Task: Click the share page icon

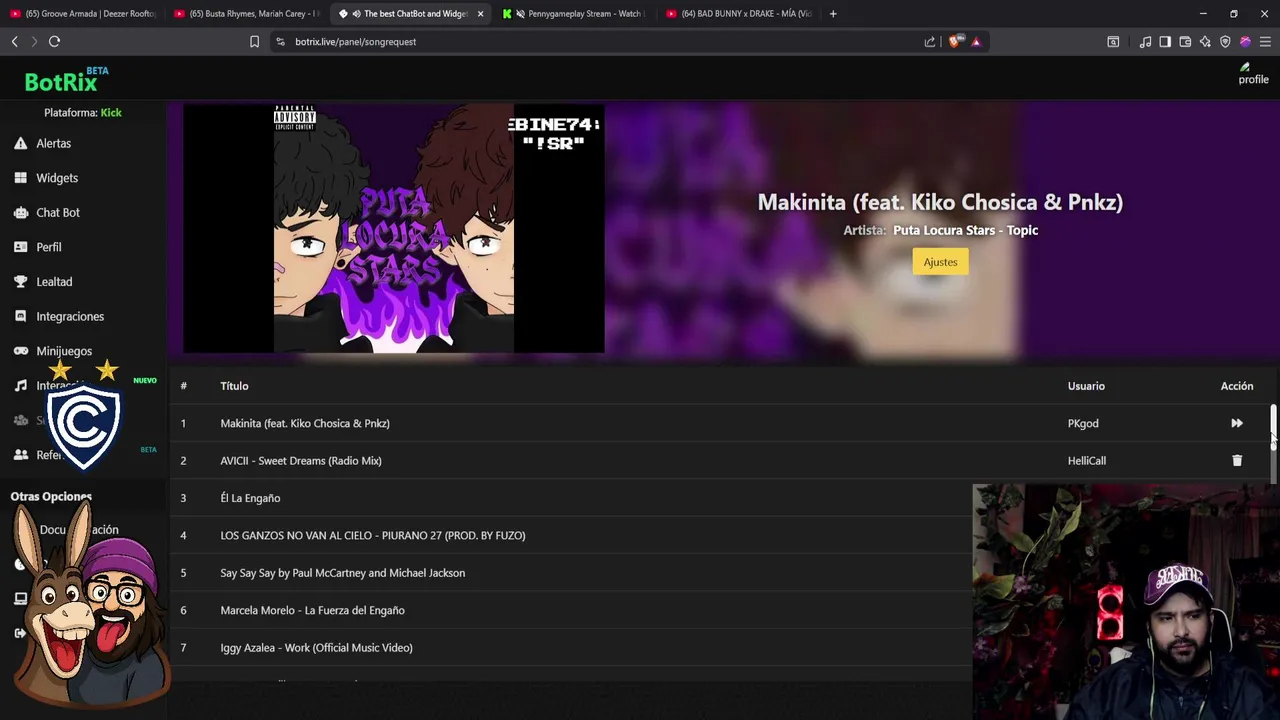Action: point(930,42)
